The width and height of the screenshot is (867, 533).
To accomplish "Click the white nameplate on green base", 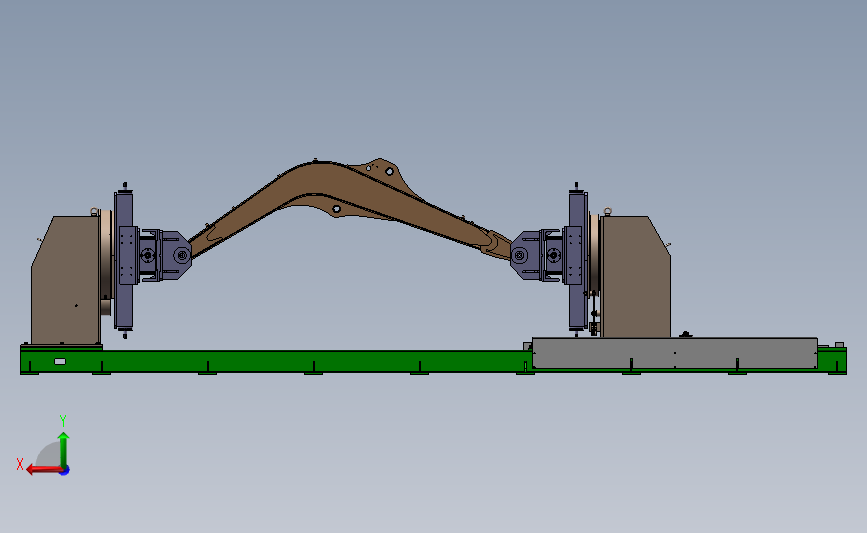I will point(60,362).
